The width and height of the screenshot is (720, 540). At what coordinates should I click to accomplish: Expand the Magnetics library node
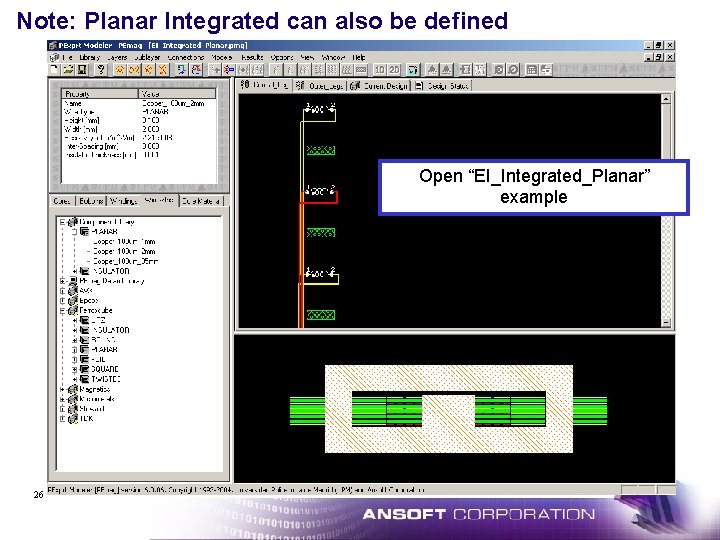click(x=63, y=389)
